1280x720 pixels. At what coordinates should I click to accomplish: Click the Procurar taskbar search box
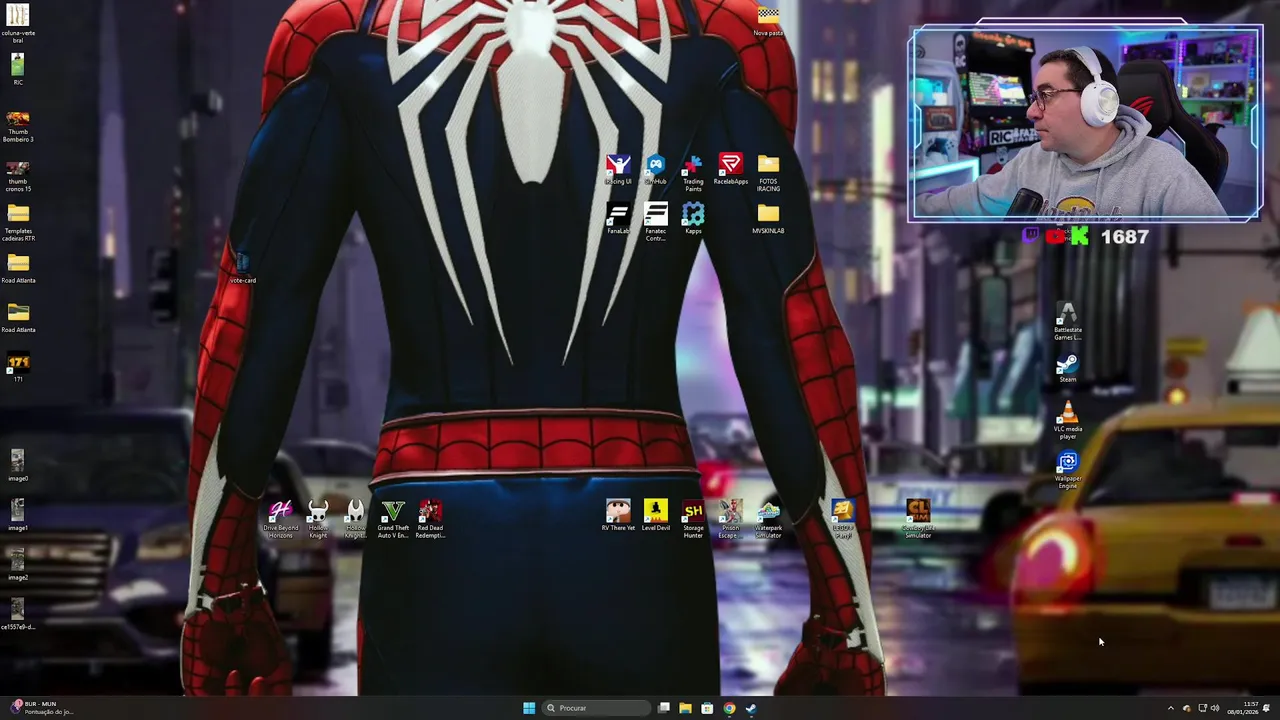coord(595,708)
